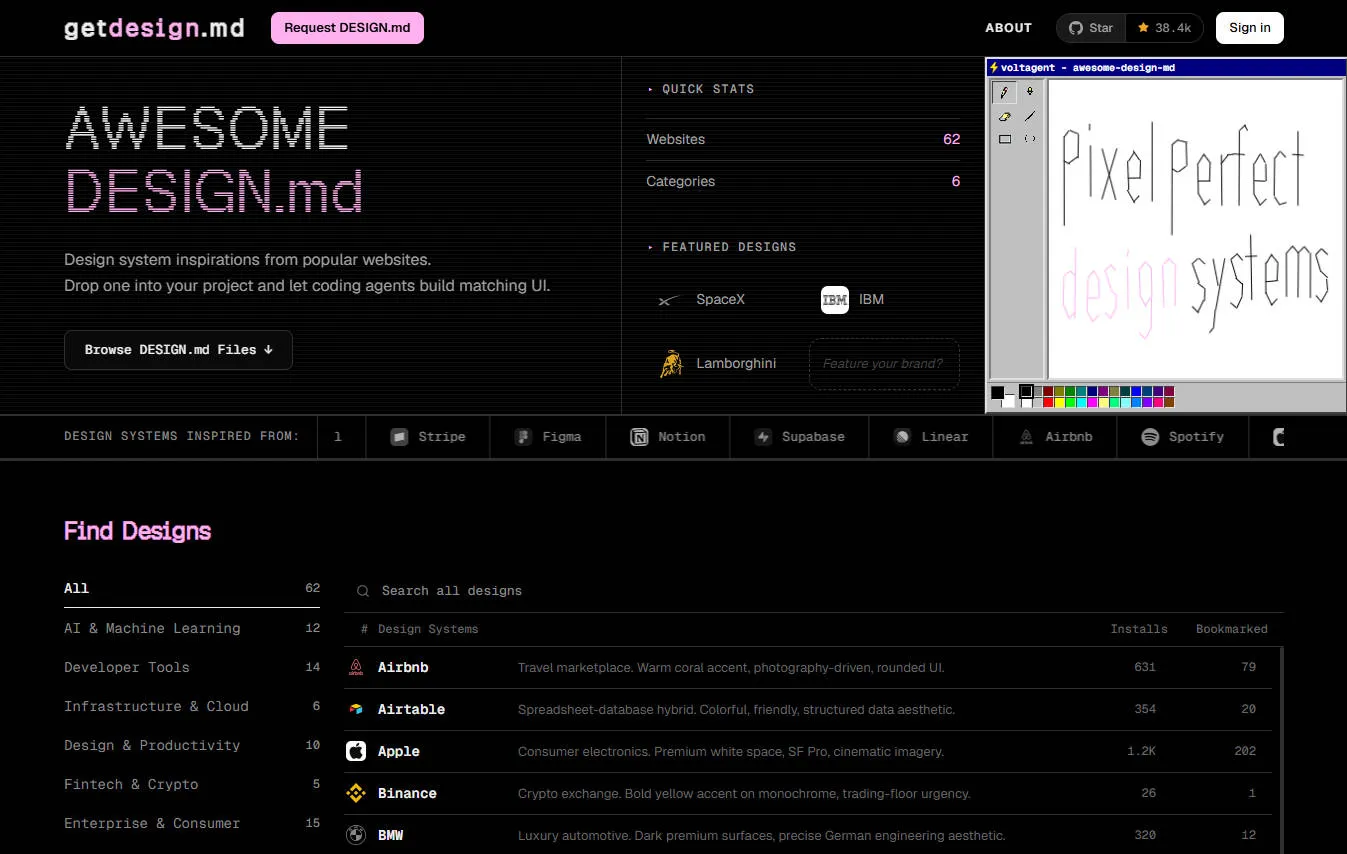Screen dimensions: 1347x854
Task: Open the Feature your brand? link
Action: point(883,363)
